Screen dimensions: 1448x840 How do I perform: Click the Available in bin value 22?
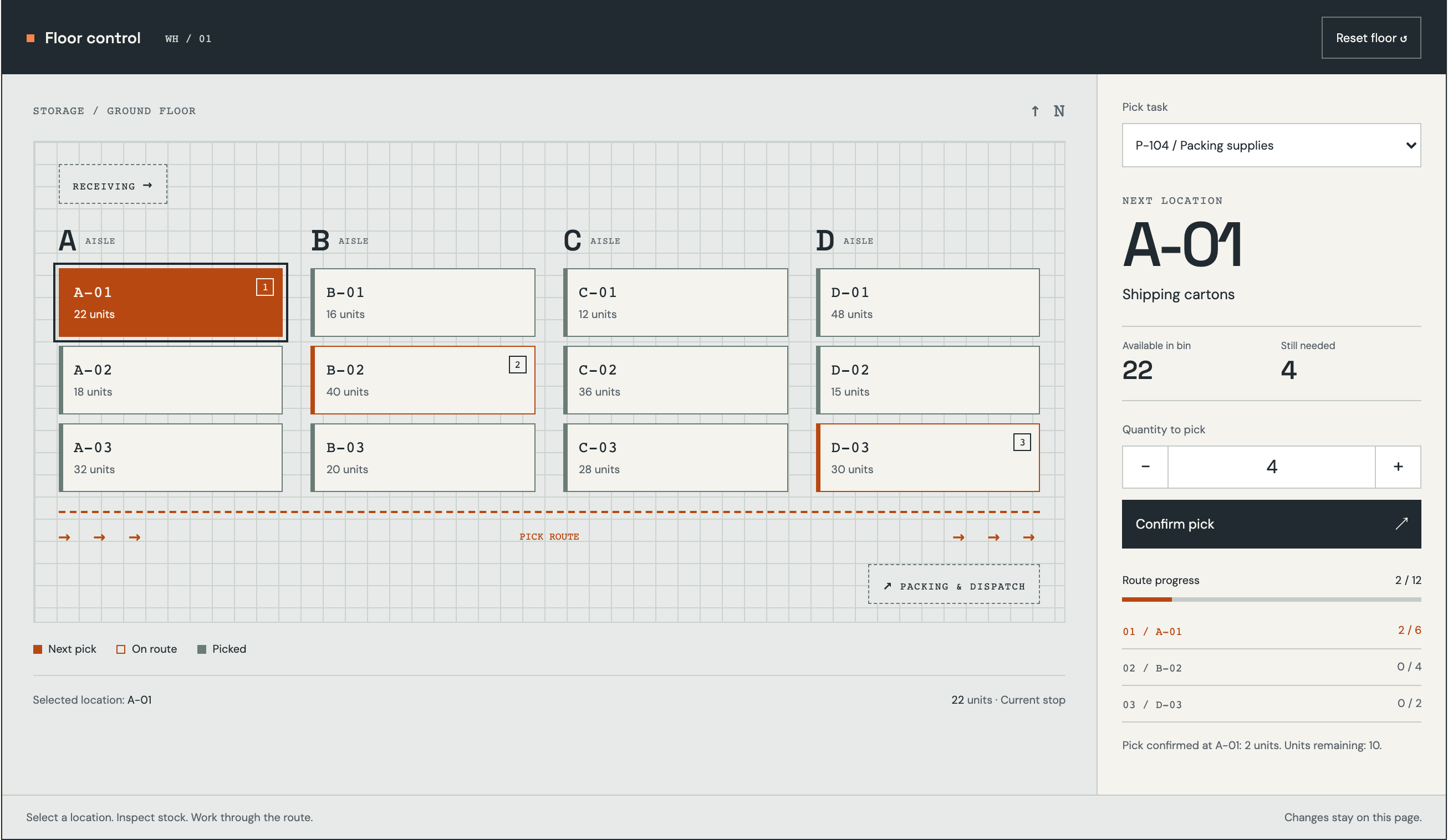[1137, 370]
